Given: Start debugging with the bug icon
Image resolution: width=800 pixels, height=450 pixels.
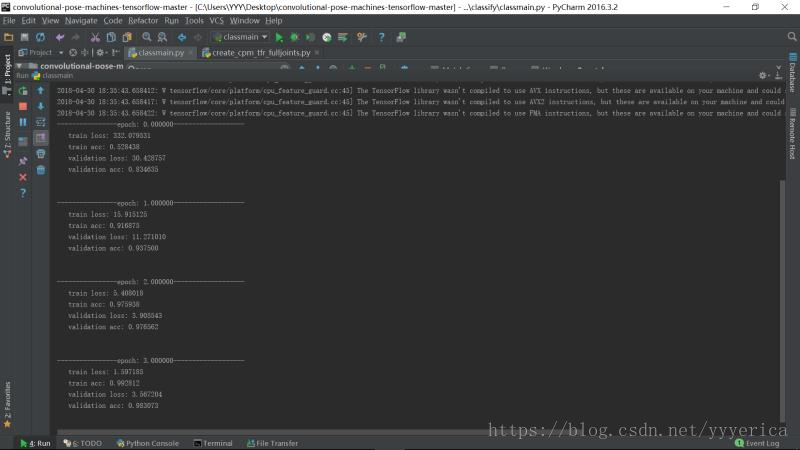Looking at the screenshot, I should 294,37.
